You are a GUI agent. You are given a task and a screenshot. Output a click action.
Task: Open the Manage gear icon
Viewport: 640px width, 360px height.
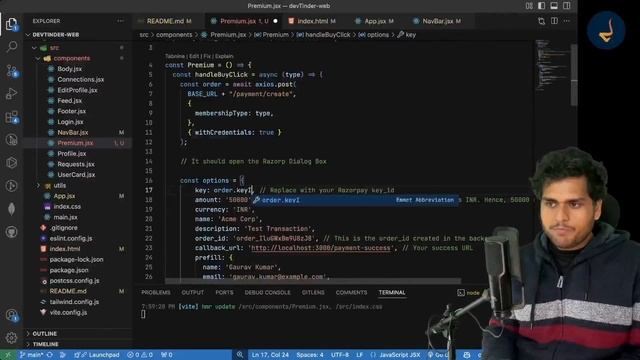point(11,338)
